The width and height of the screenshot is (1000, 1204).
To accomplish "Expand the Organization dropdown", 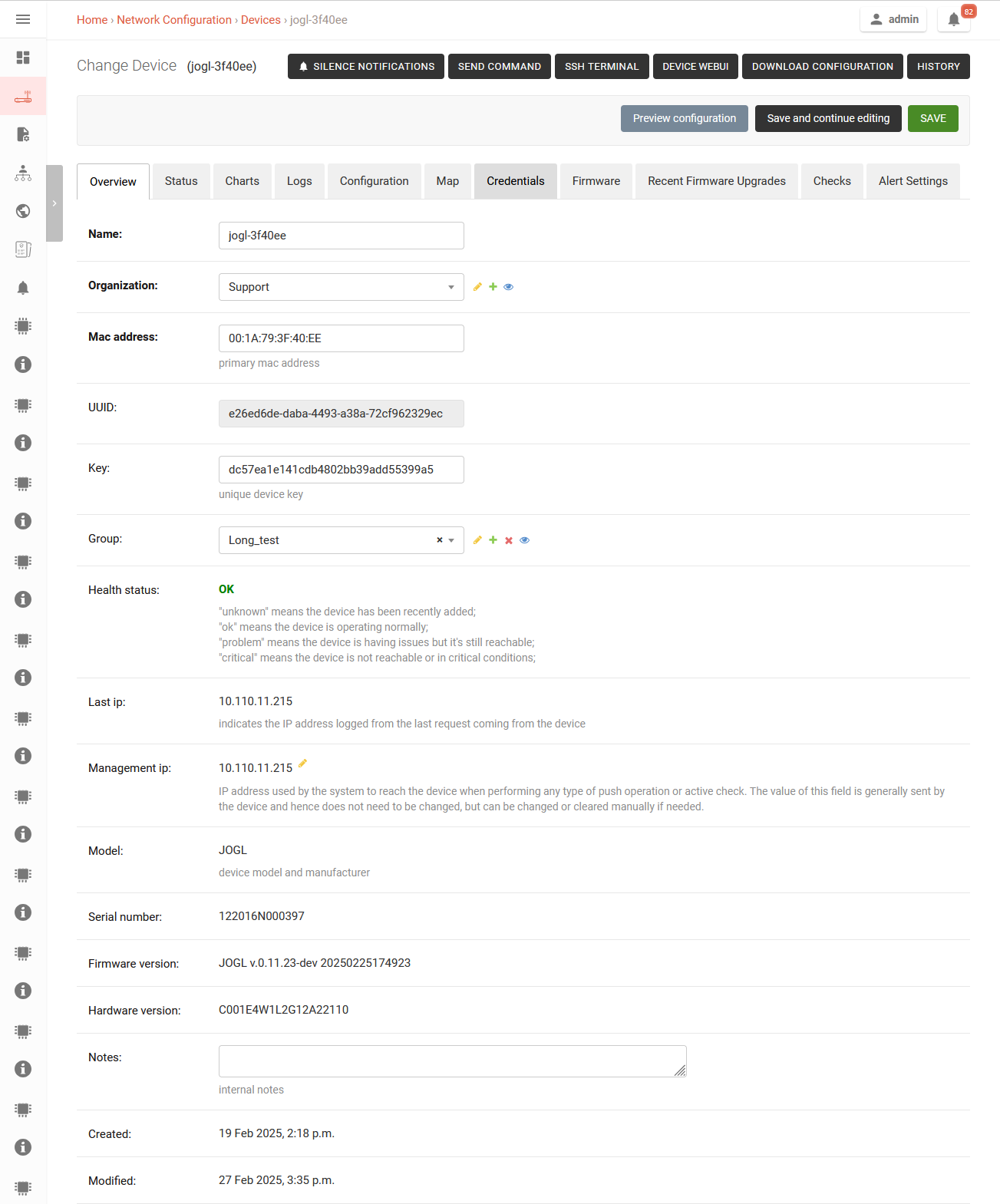I will tap(341, 287).
